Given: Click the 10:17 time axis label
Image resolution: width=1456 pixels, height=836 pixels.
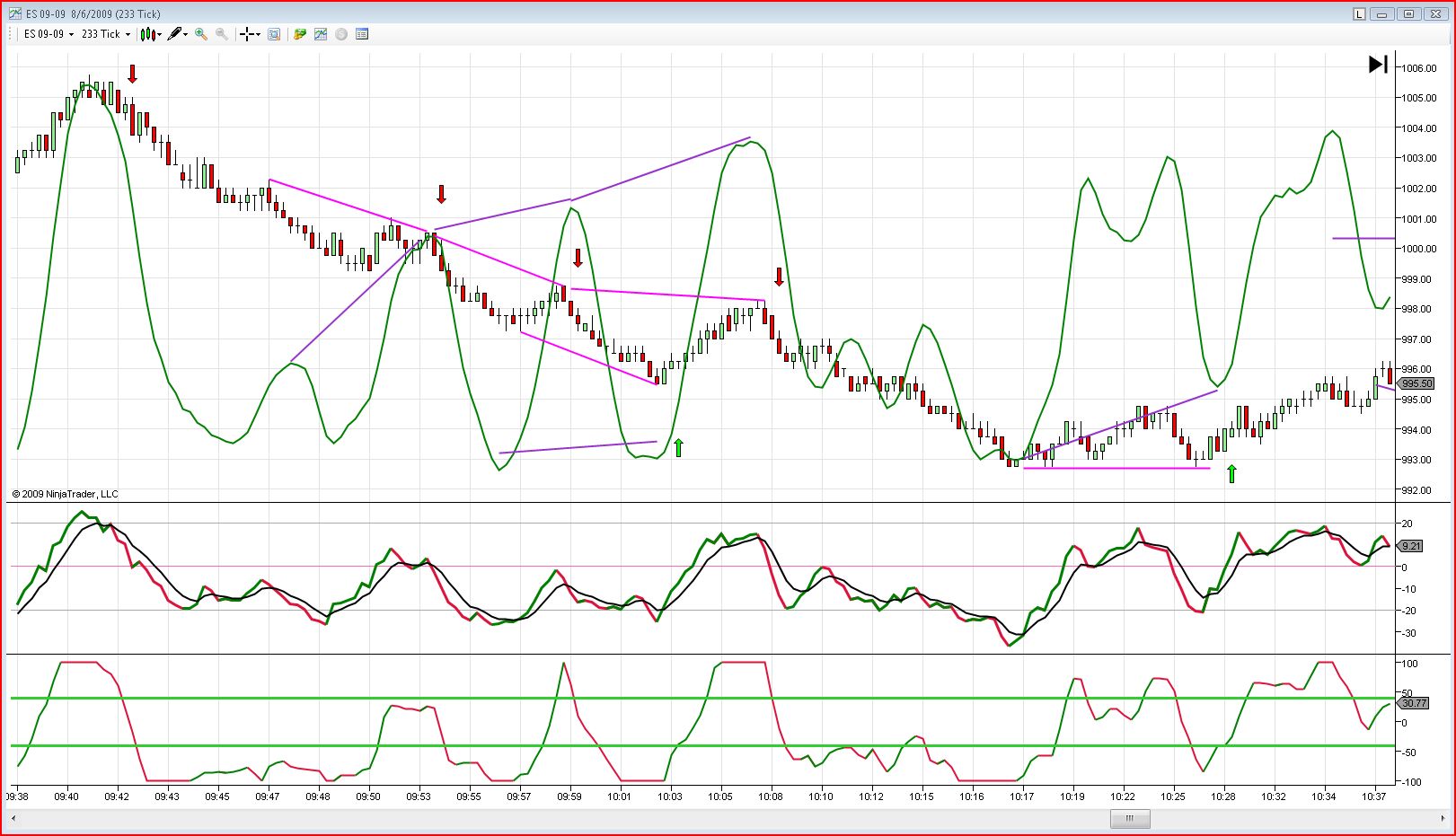Looking at the screenshot, I should [x=1022, y=796].
